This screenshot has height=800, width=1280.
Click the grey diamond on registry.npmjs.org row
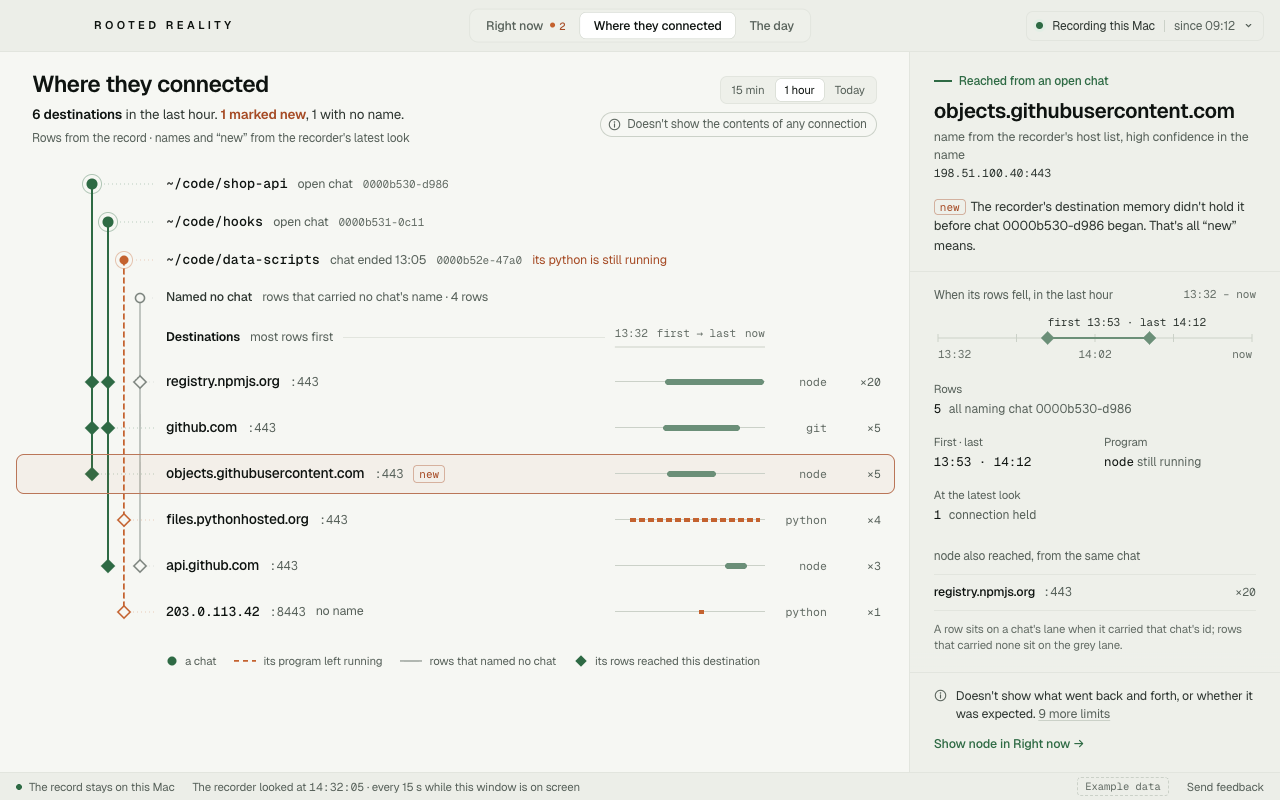click(140, 382)
